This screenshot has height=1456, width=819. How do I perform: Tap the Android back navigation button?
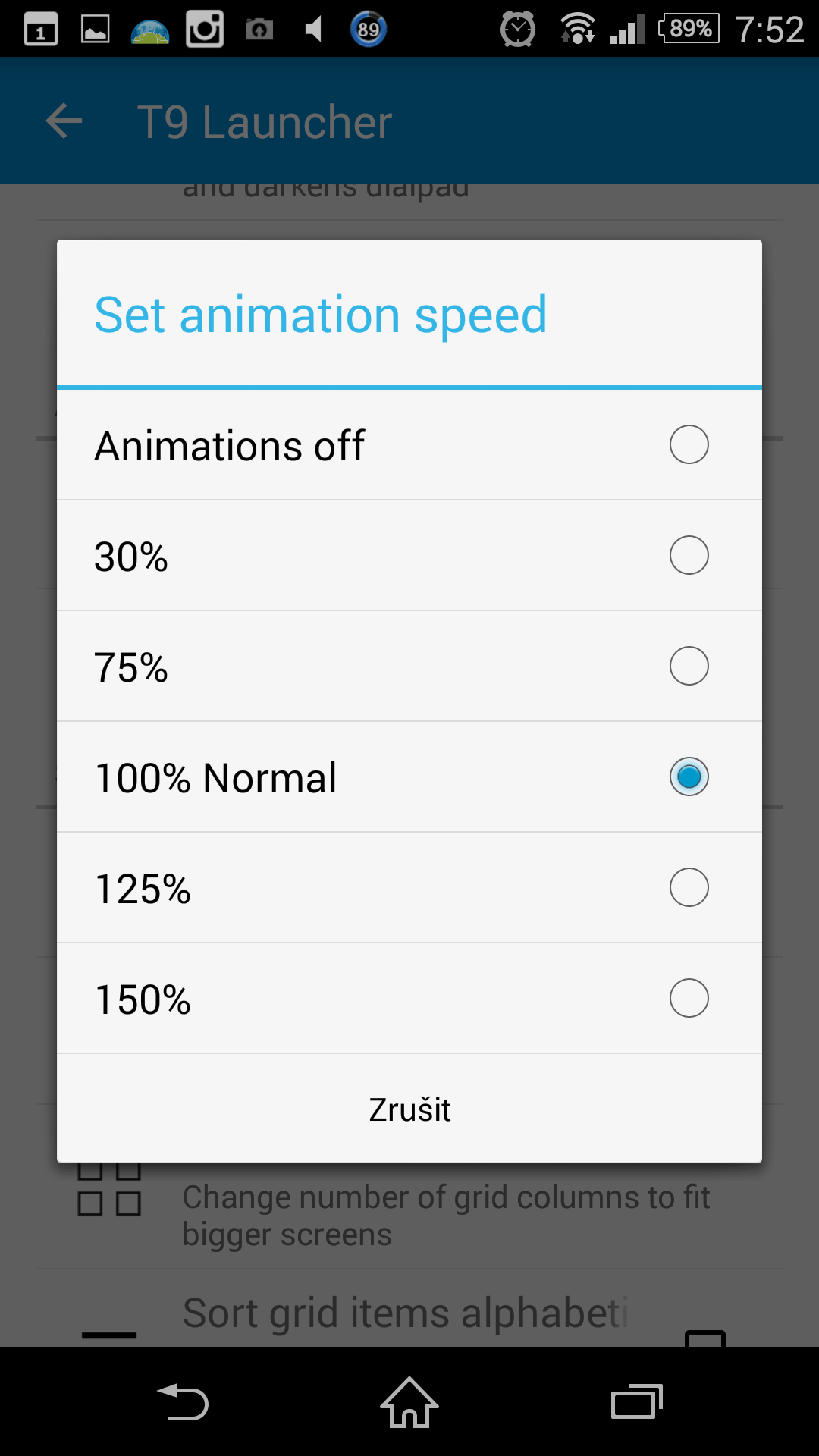pos(183,1401)
